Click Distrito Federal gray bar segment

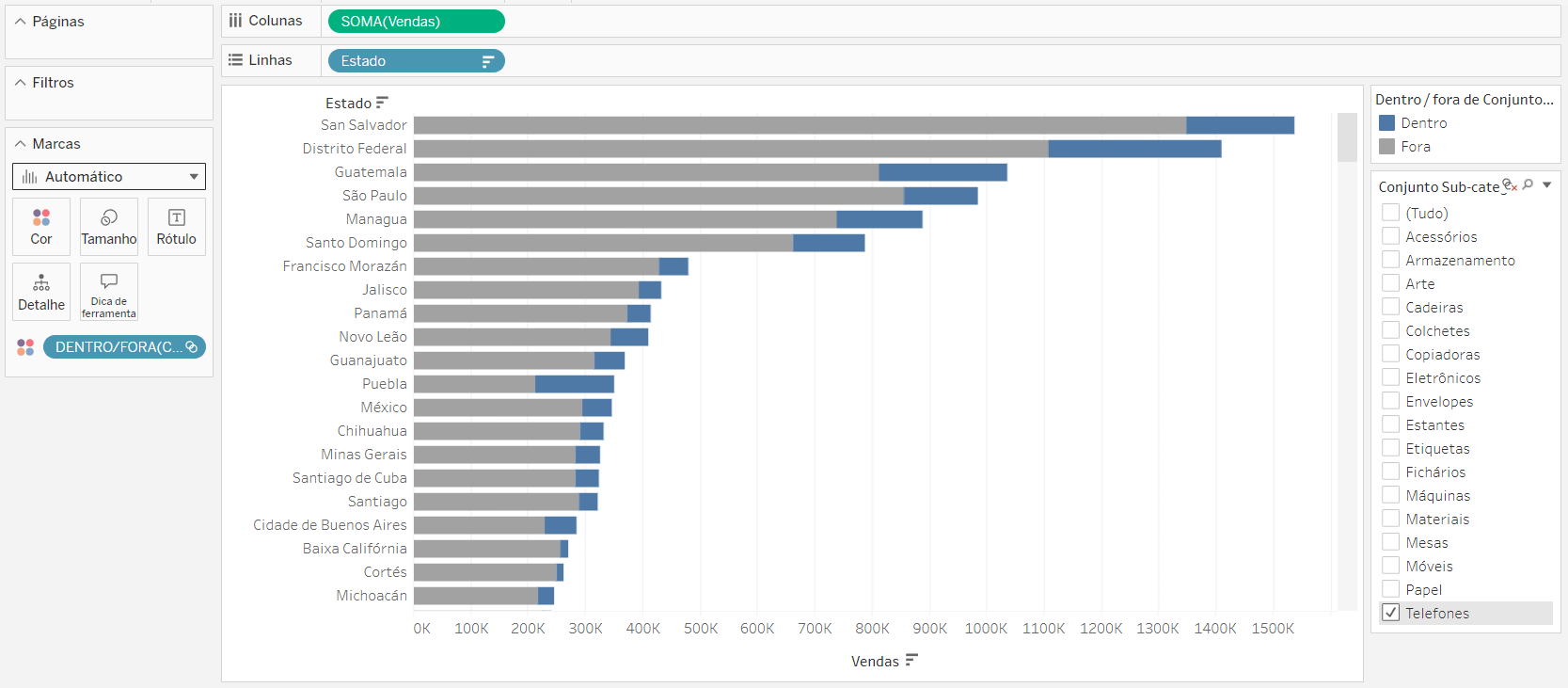point(731,149)
